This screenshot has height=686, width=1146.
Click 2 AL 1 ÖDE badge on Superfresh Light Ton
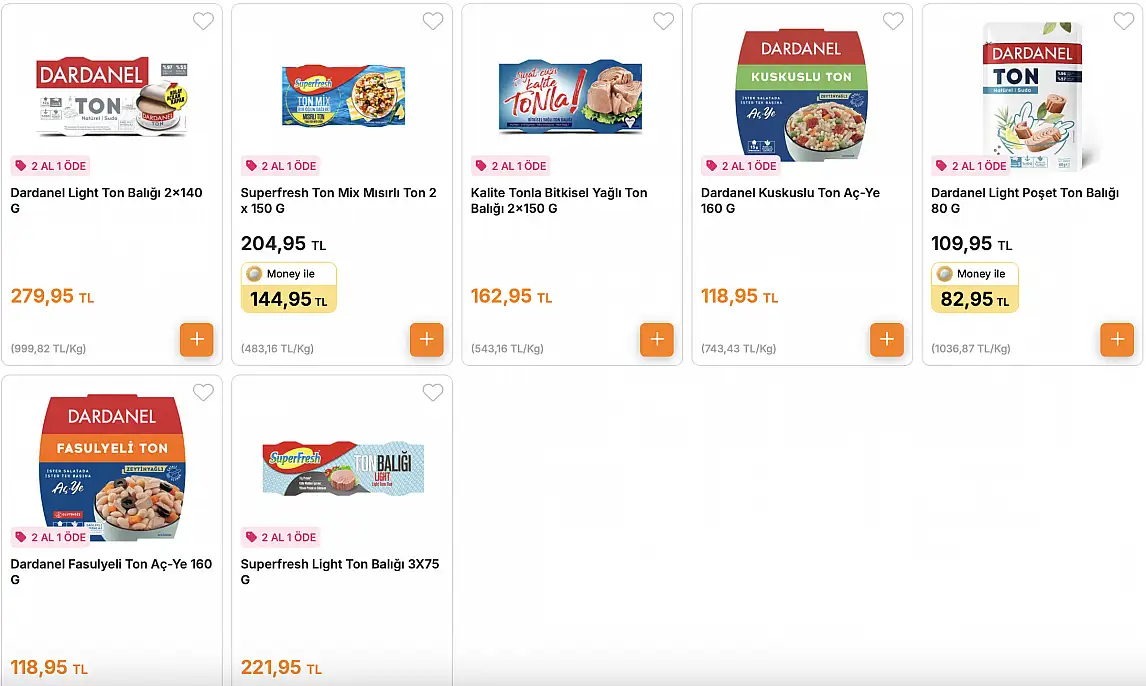pyautogui.click(x=281, y=537)
